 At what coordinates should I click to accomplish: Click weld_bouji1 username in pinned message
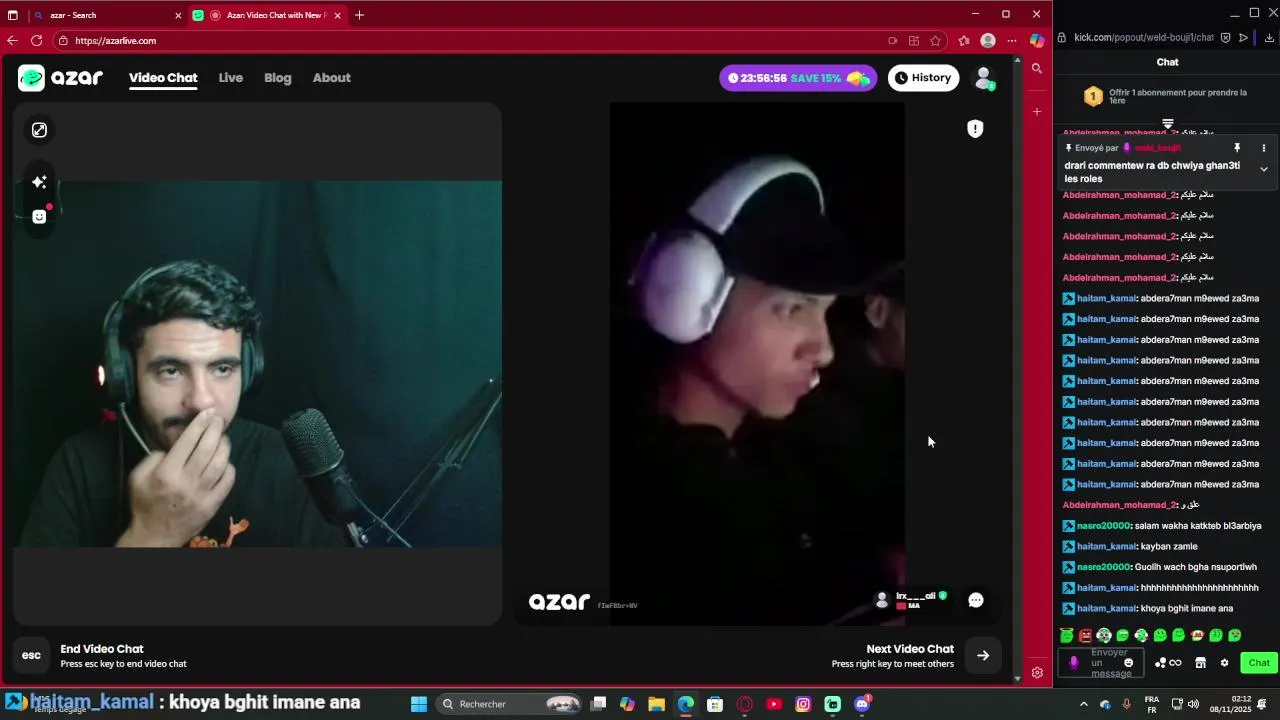click(1157, 148)
